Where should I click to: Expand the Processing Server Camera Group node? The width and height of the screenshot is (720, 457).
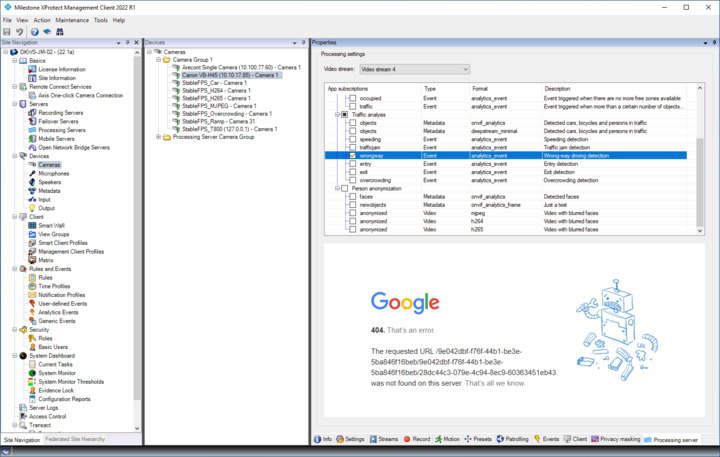coord(158,137)
